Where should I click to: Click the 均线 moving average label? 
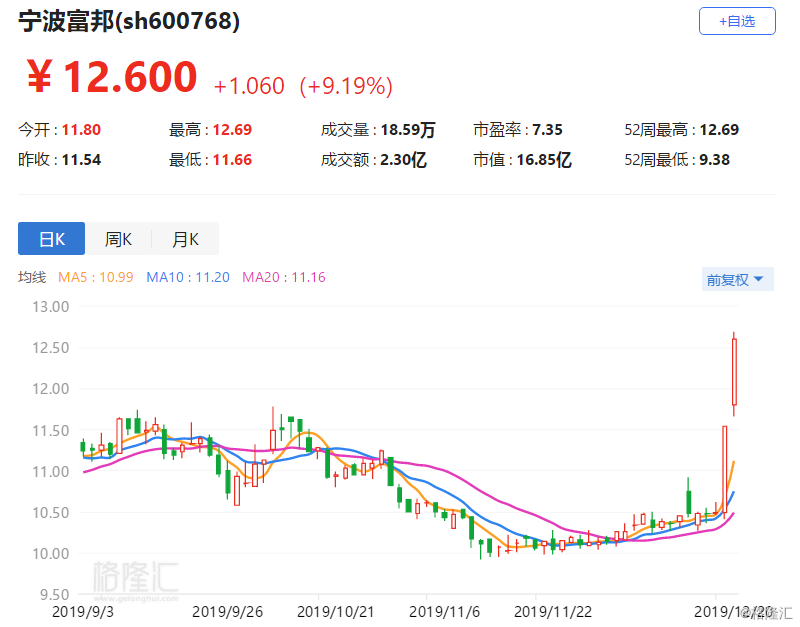click(x=32, y=277)
